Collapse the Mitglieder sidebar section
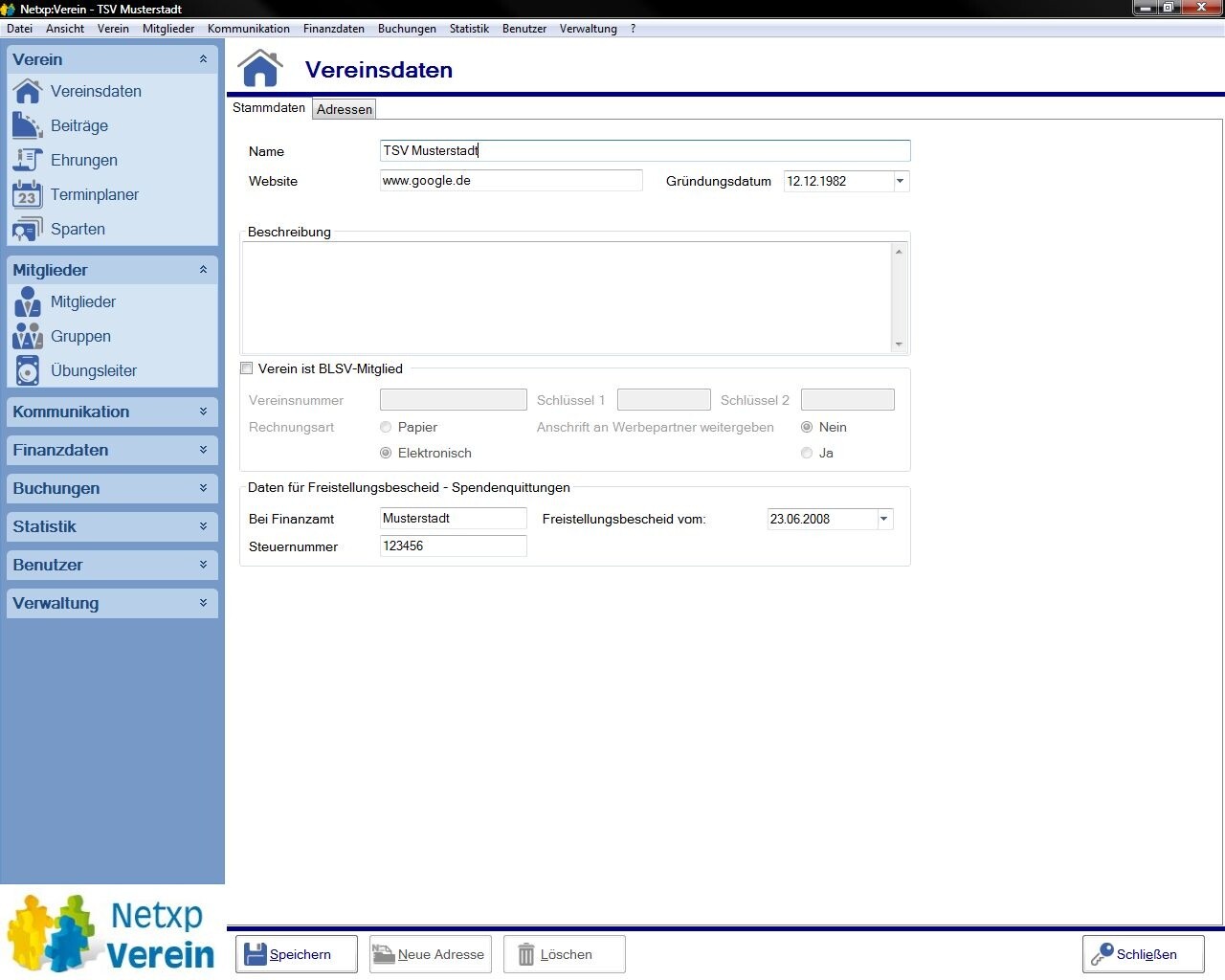1225x980 pixels. coord(203,270)
